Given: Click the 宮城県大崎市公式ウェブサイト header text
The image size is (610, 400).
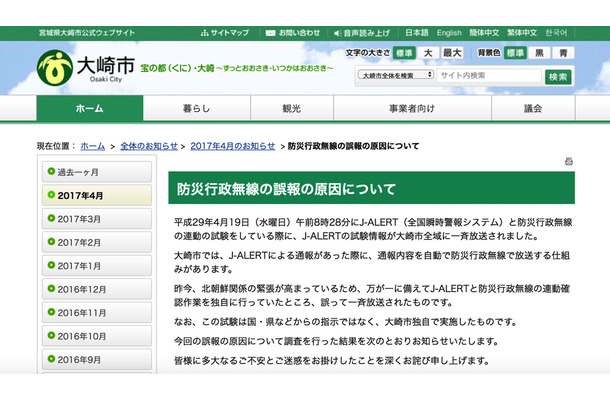Looking at the screenshot, I should click(x=87, y=33).
